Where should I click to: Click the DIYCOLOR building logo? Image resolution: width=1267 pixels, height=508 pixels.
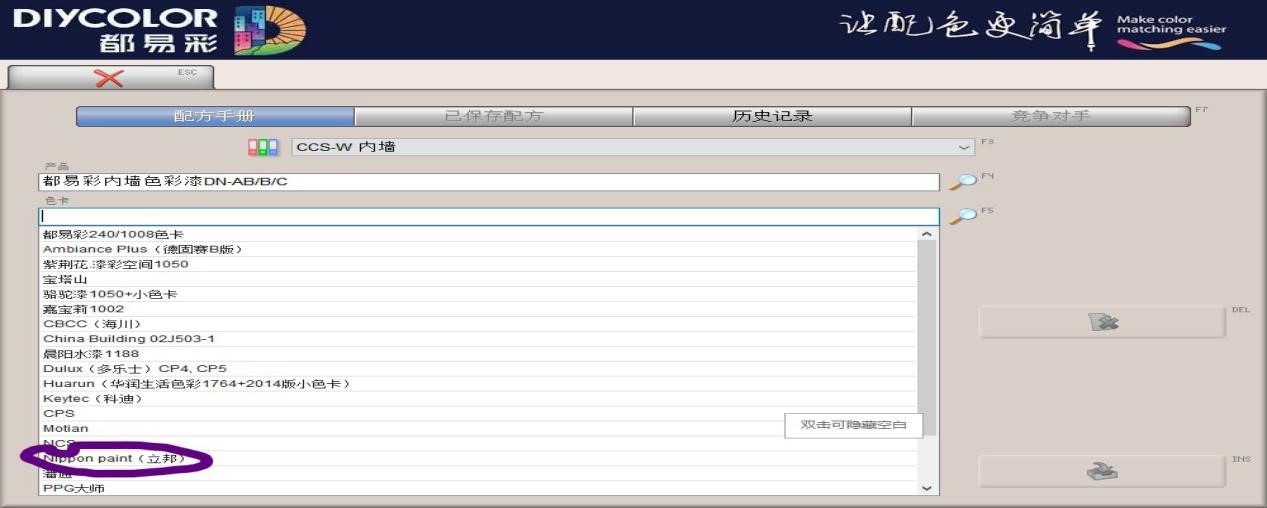pos(270,30)
